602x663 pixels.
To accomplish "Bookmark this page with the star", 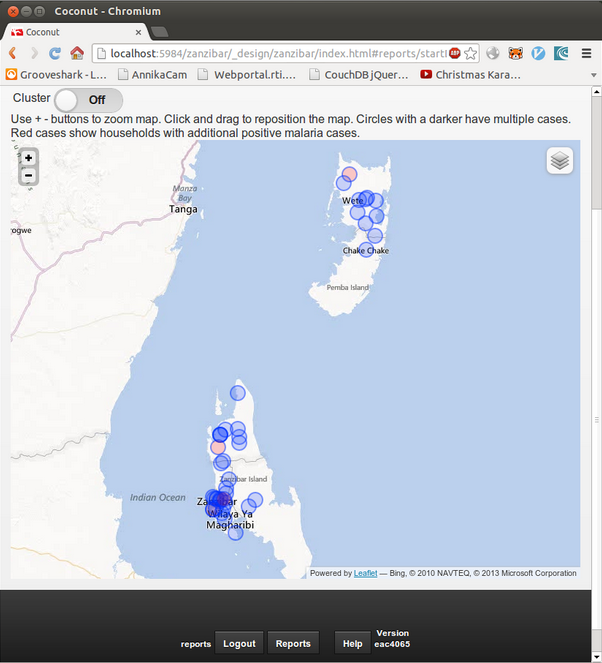I will pos(470,53).
